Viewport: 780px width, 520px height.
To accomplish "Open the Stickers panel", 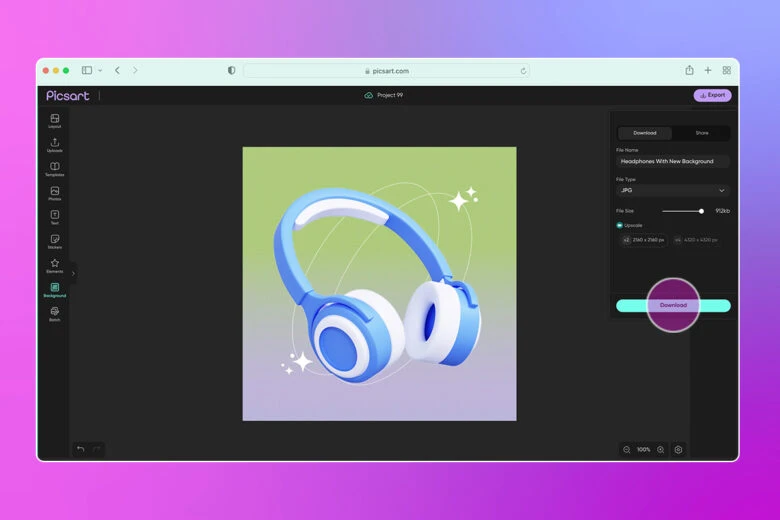I will (x=55, y=240).
